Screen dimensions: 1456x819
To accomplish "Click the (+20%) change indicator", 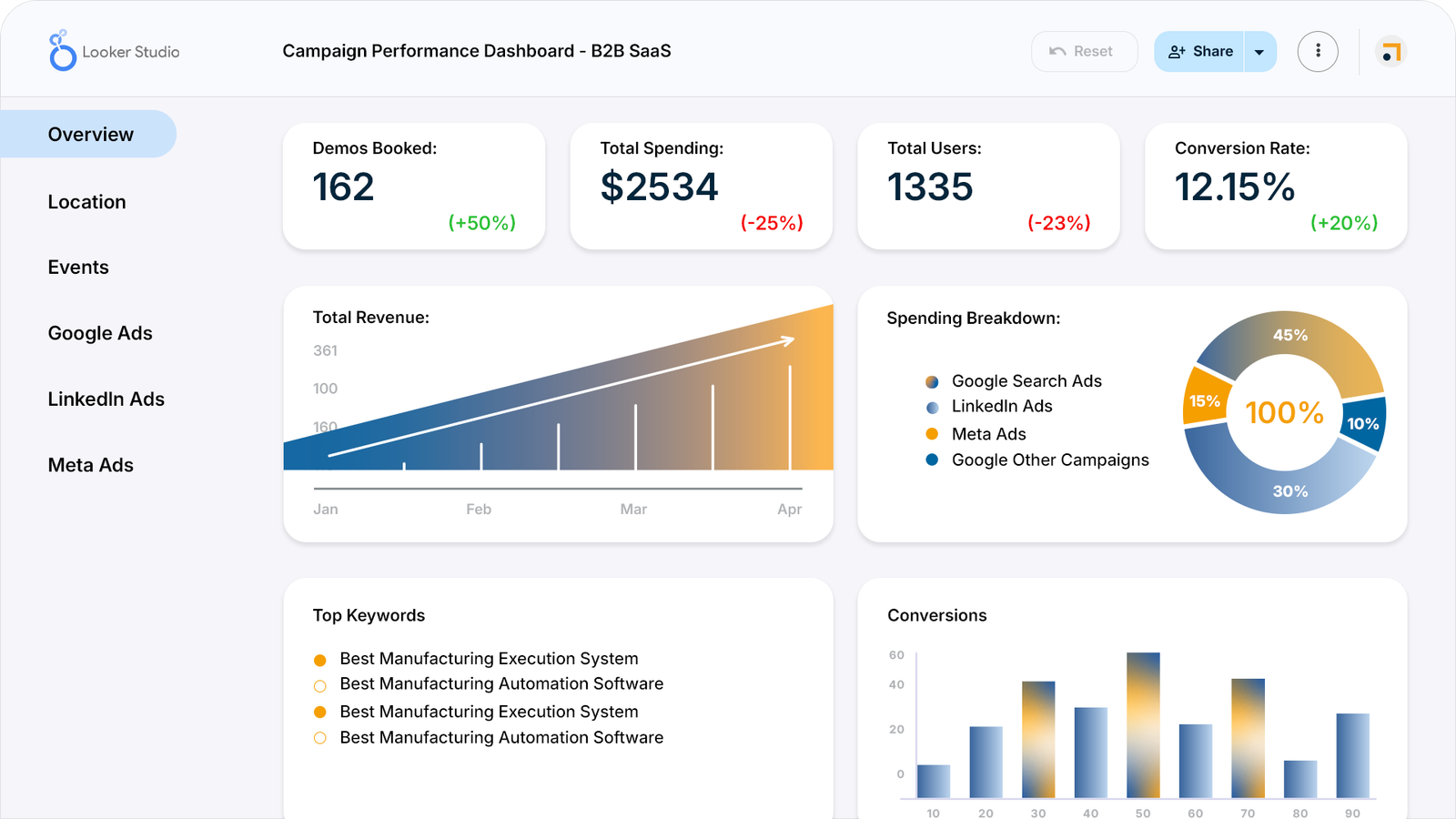I will coord(1344,223).
